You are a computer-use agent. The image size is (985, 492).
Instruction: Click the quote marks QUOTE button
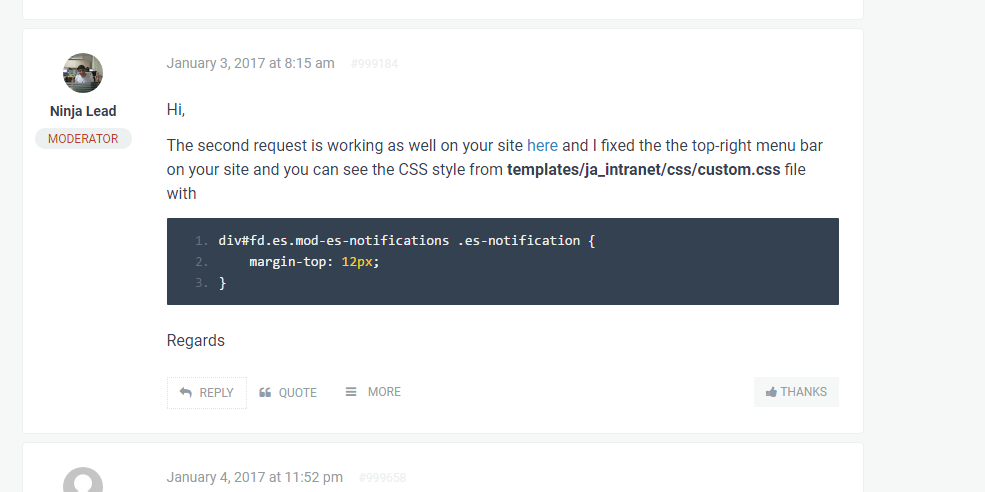[x=288, y=392]
